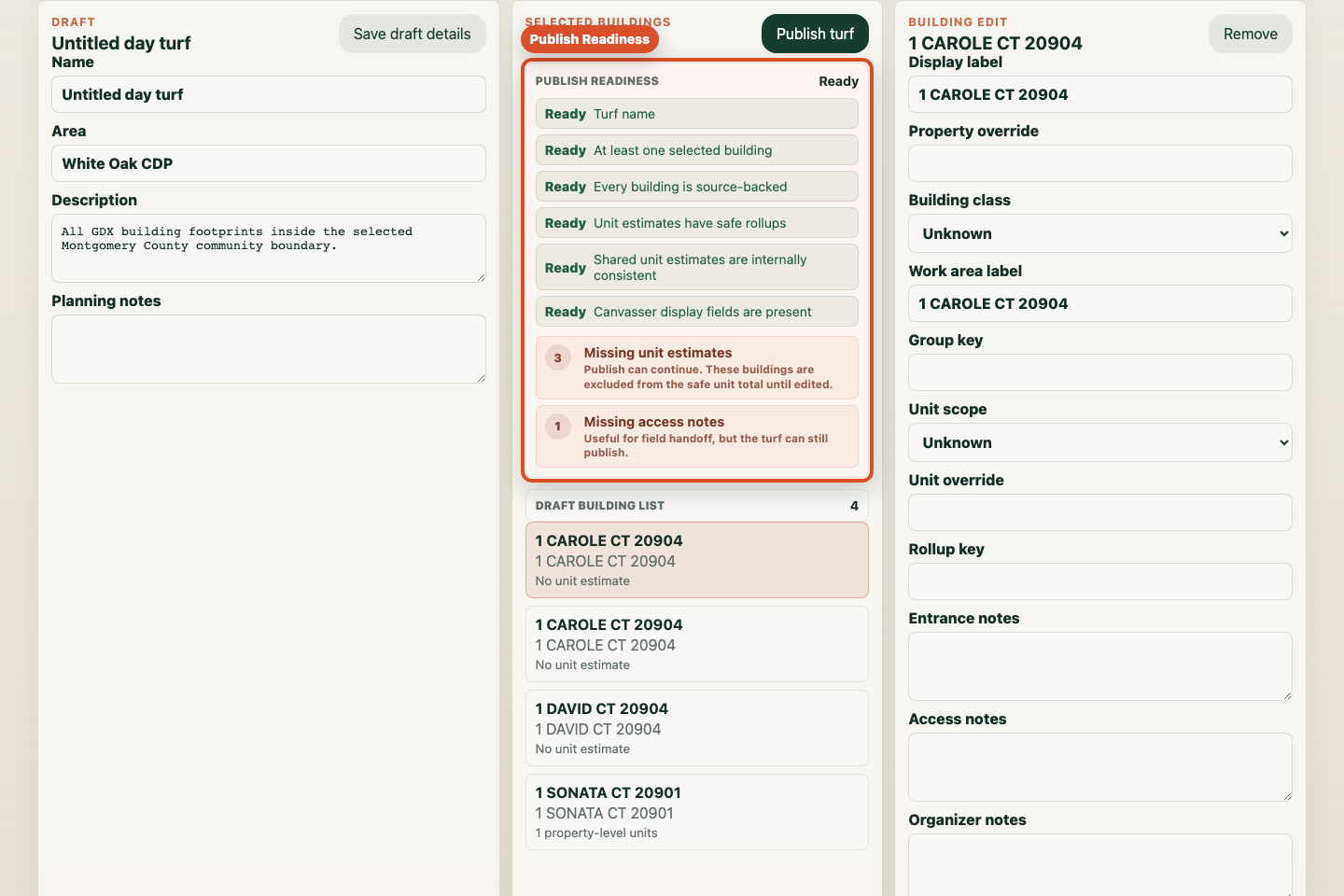
Task: Click the 1 CAROLE CT 20904 building edit heading
Action: click(995, 43)
